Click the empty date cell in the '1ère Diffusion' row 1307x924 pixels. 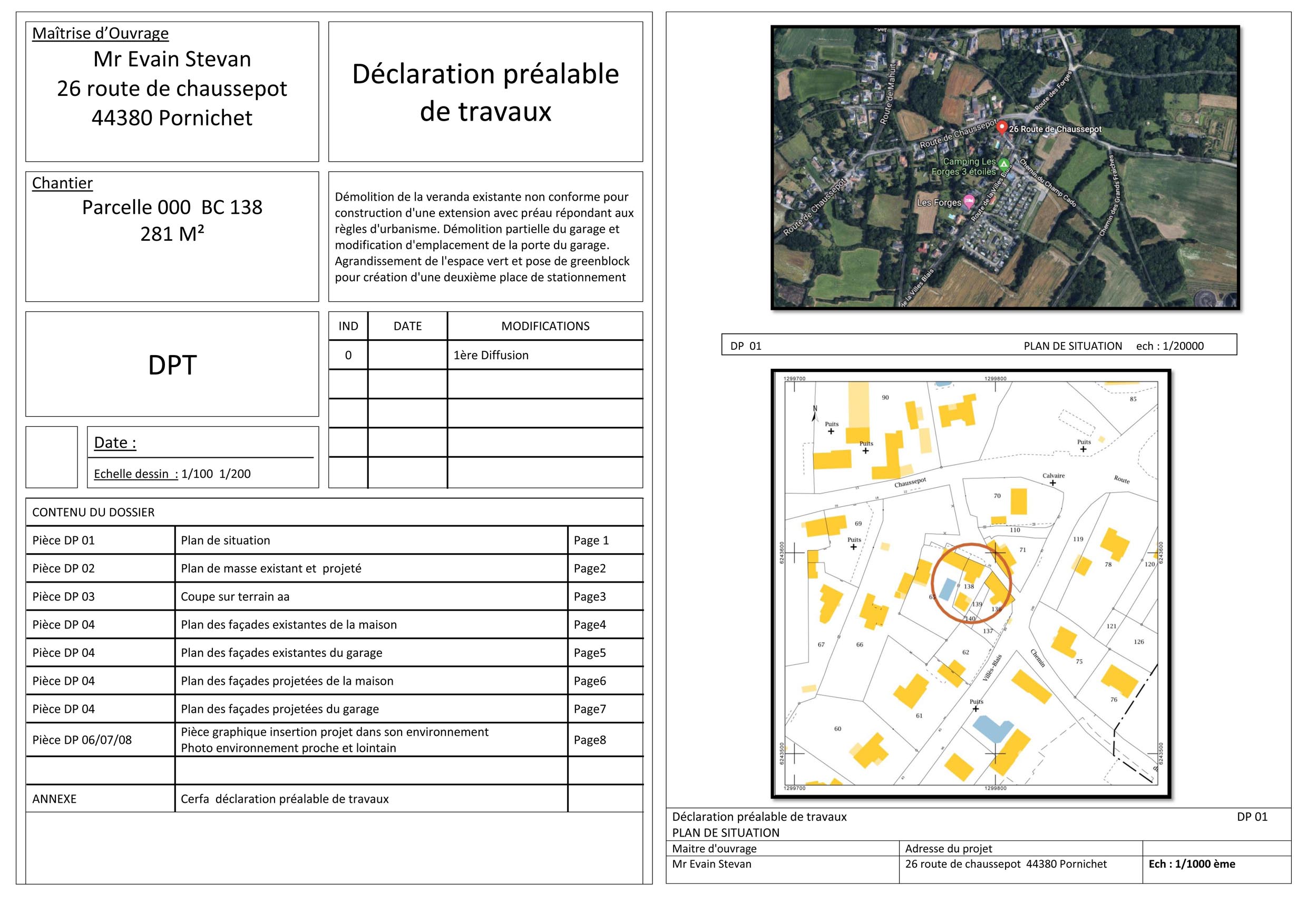(x=407, y=355)
